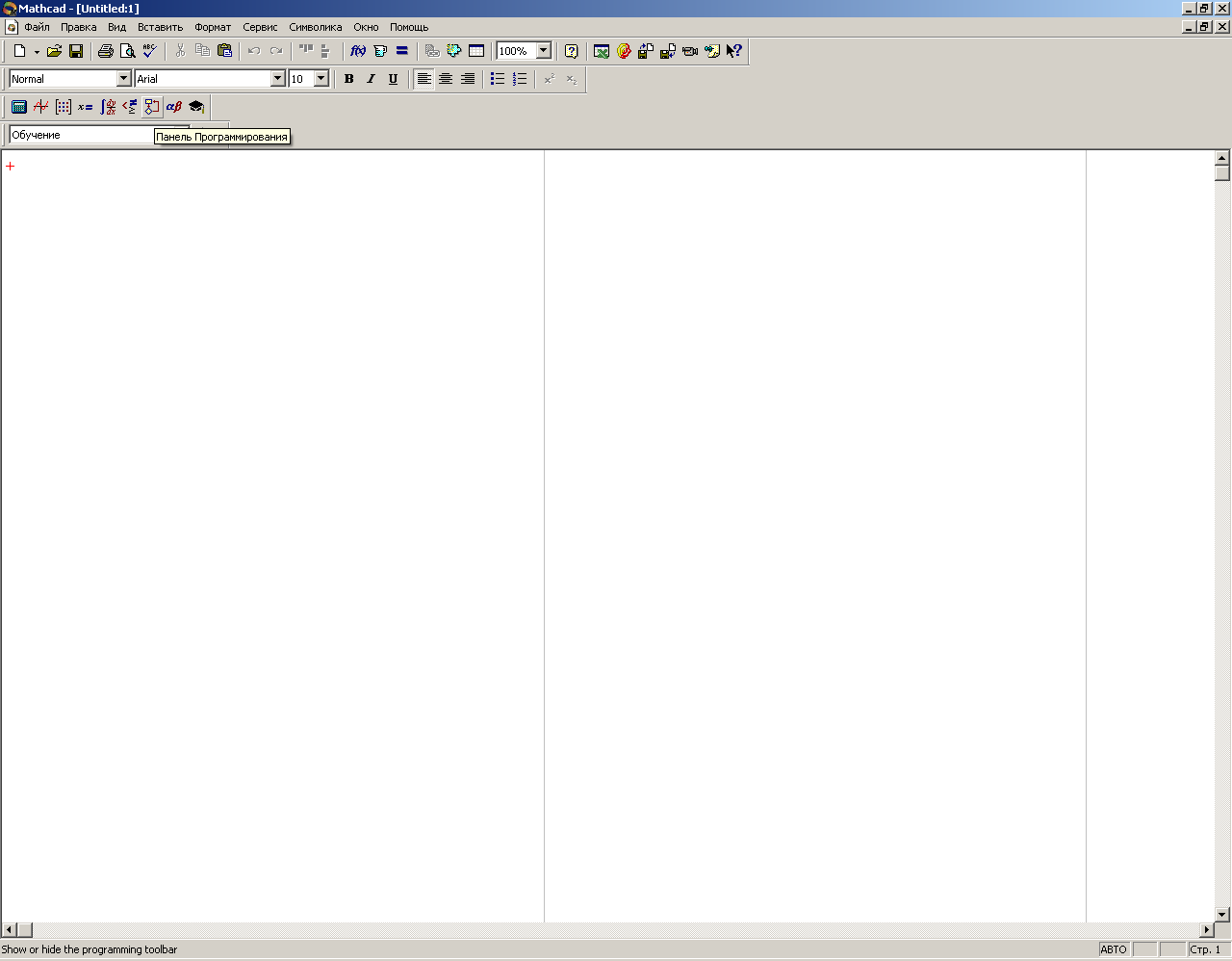Screen dimensions: 1232x961
Task: Click the camera-like icon in the toolbar
Action: pyautogui.click(x=690, y=51)
